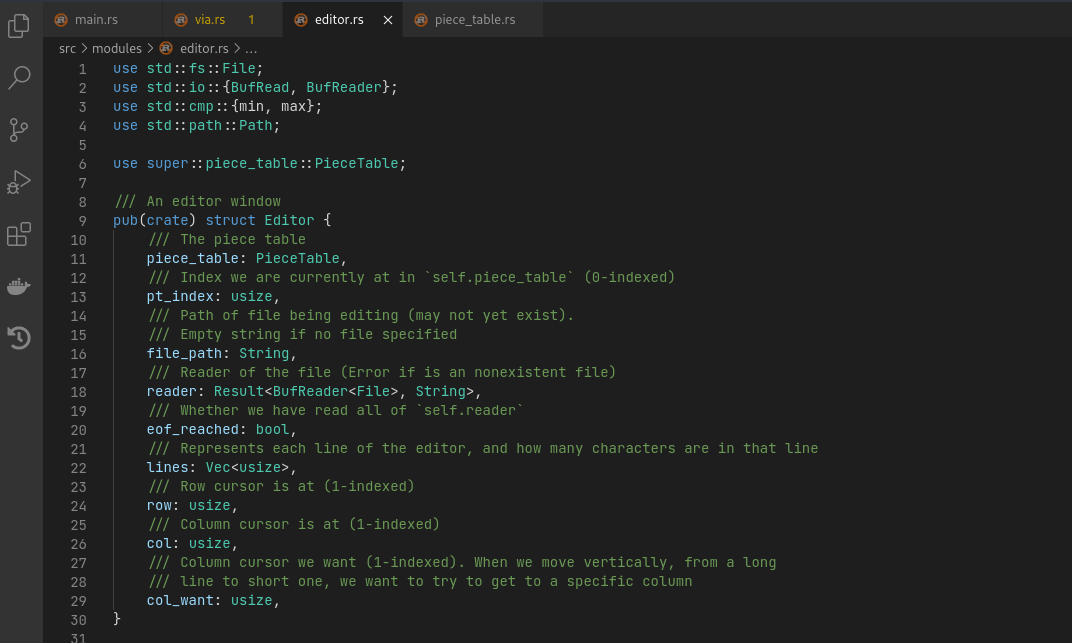Open the Explorer view in activity bar

[18, 26]
